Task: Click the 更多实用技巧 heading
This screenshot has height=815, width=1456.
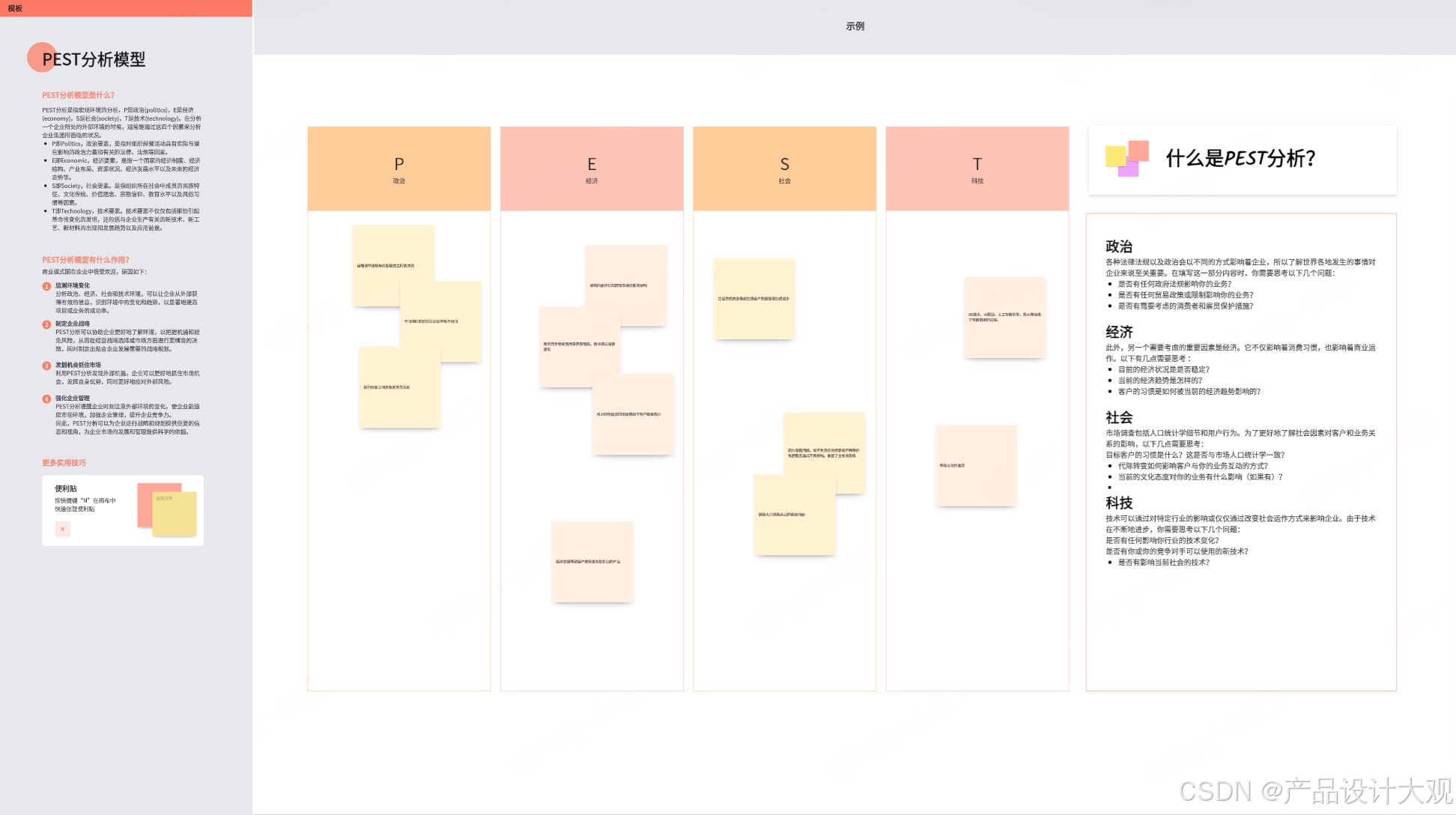Action: [x=64, y=463]
